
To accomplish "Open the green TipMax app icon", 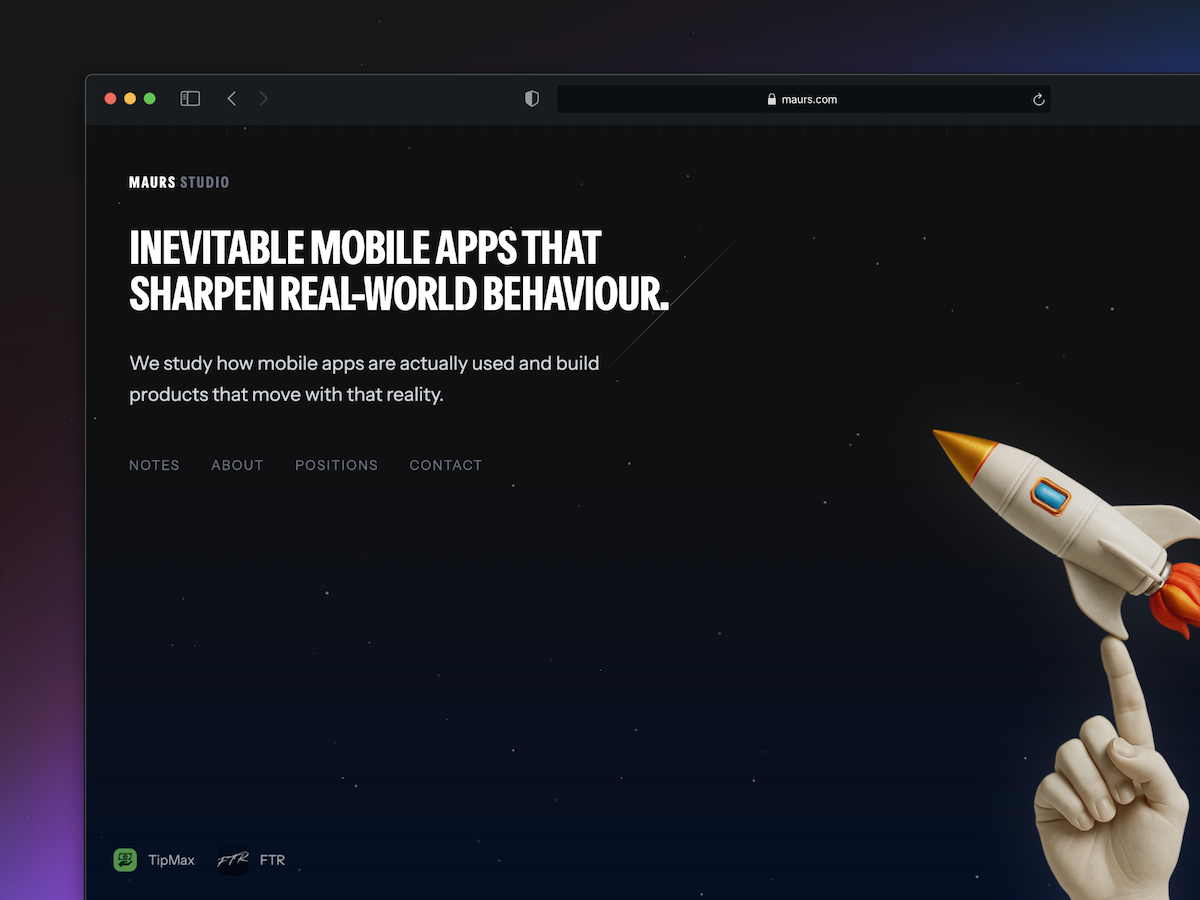I will point(125,860).
